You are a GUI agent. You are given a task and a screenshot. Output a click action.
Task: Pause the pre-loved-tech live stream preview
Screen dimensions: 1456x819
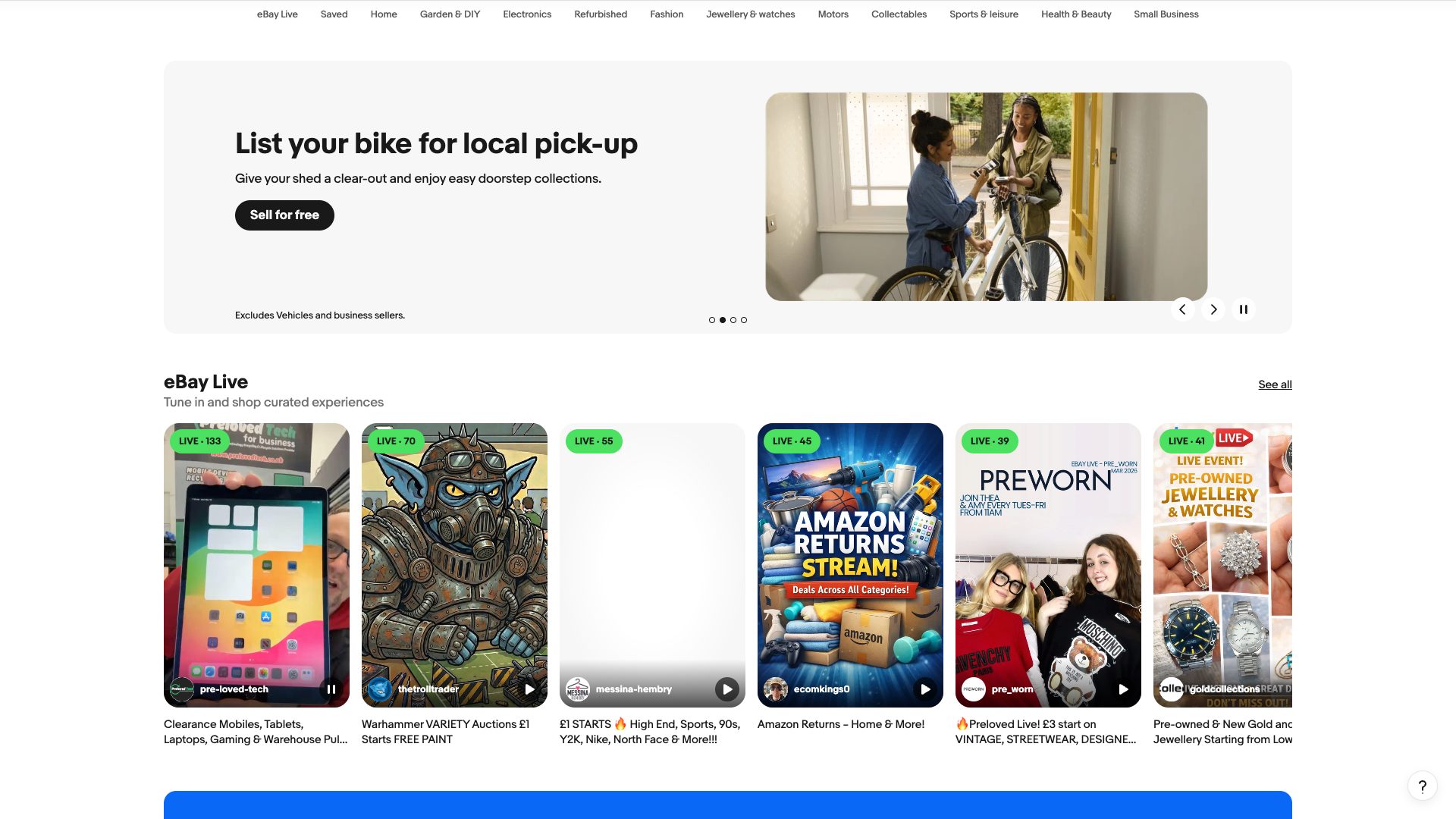click(331, 689)
